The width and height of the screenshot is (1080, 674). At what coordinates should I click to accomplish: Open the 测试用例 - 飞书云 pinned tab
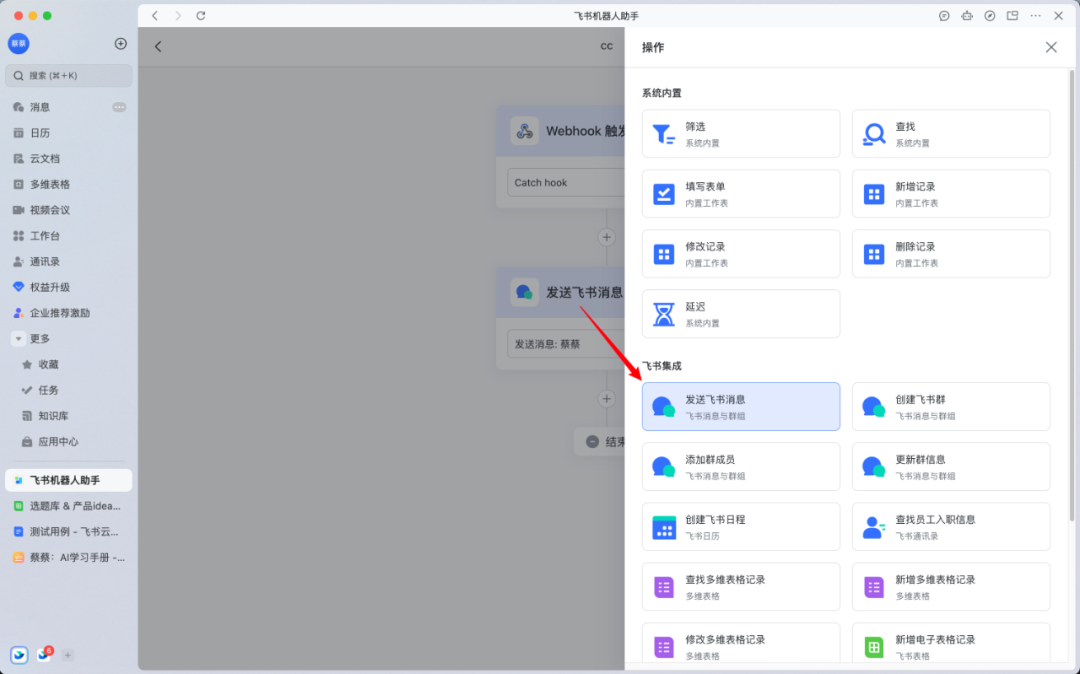(68, 531)
